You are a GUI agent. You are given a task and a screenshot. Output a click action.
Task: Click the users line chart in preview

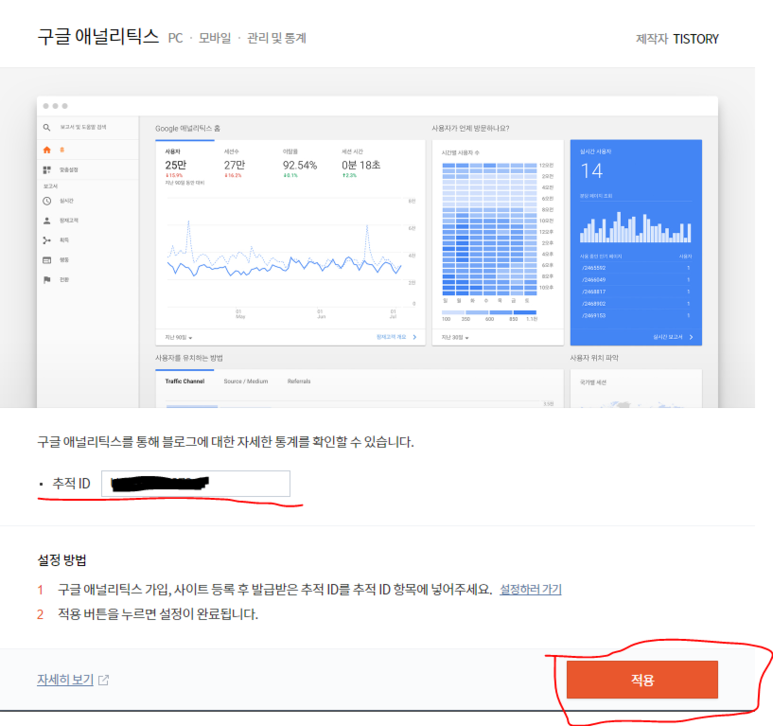click(284, 251)
